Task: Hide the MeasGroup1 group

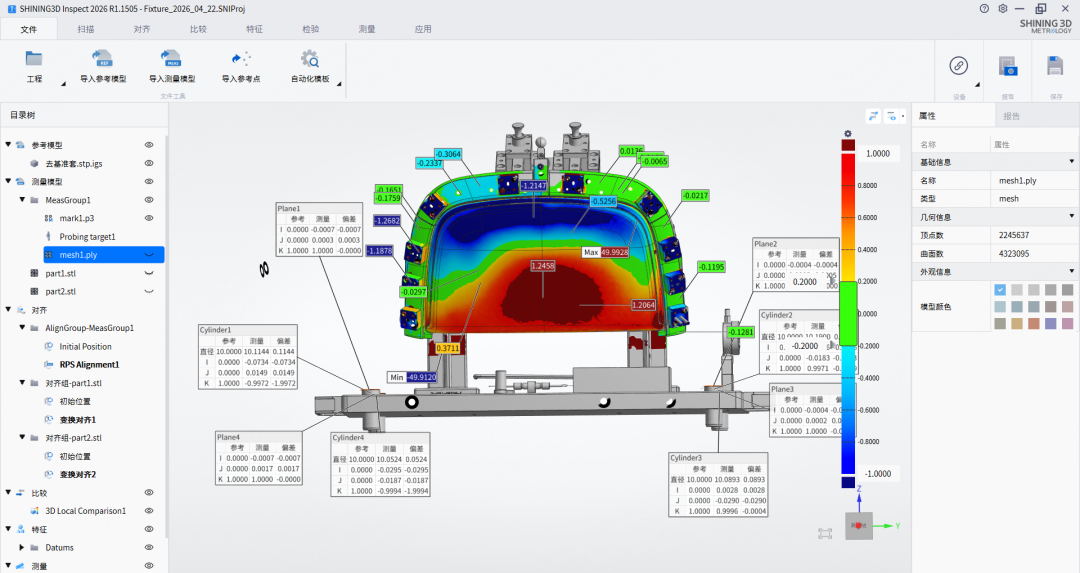Action: tap(149, 200)
